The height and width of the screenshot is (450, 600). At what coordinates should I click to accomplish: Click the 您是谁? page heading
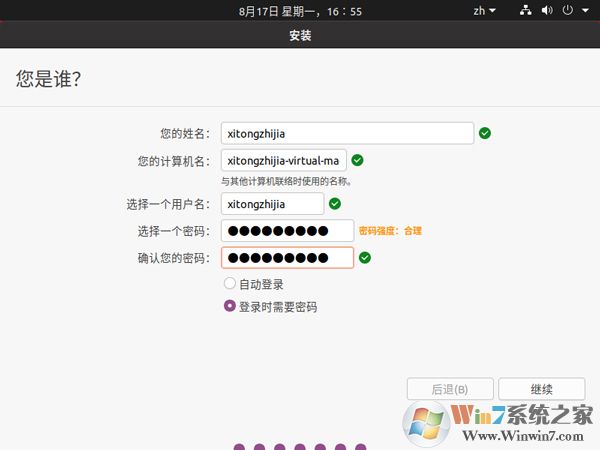point(48,79)
